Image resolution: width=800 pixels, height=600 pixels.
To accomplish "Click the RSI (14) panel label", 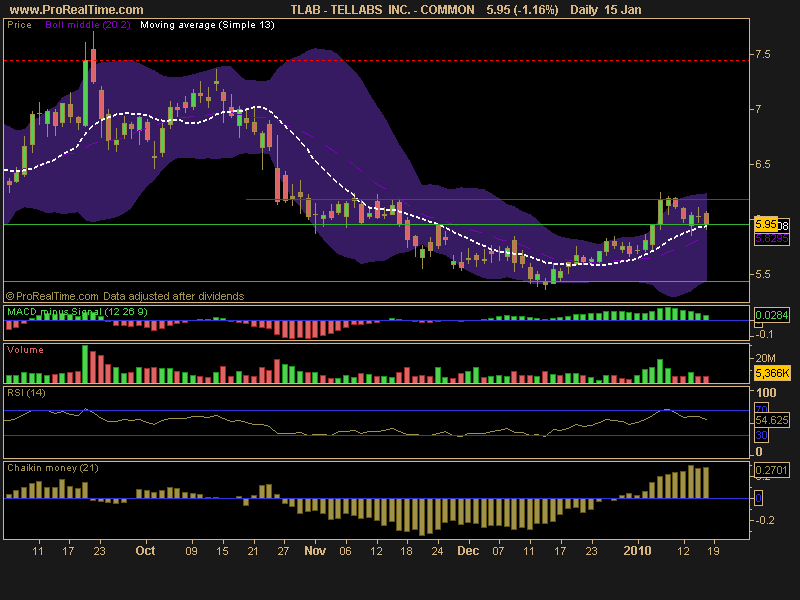I will pyautogui.click(x=26, y=393).
